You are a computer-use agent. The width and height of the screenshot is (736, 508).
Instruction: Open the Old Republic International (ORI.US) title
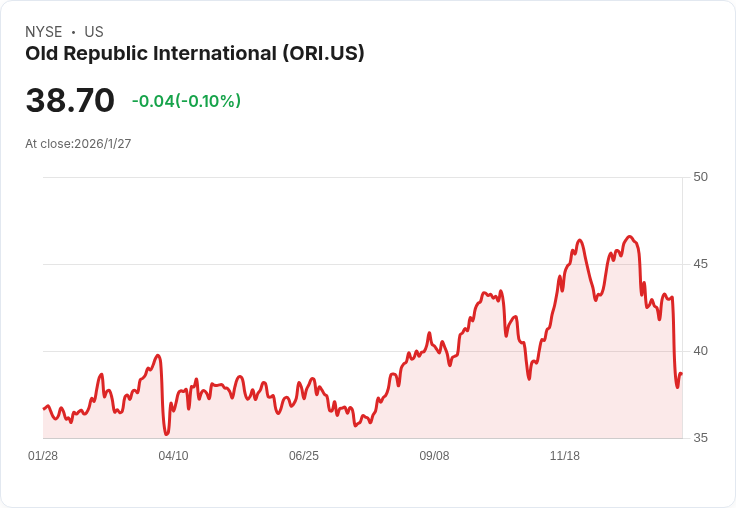click(194, 53)
